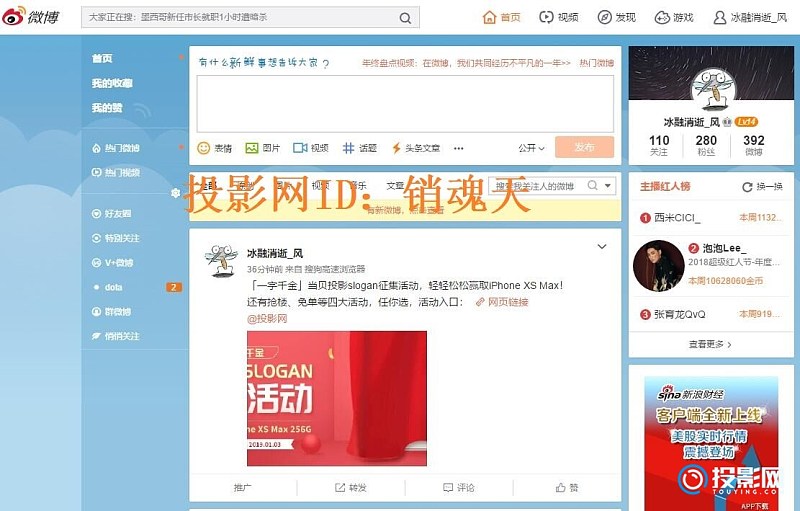Click the feed search magnifier icon
This screenshot has width=800, height=511.
(592, 186)
